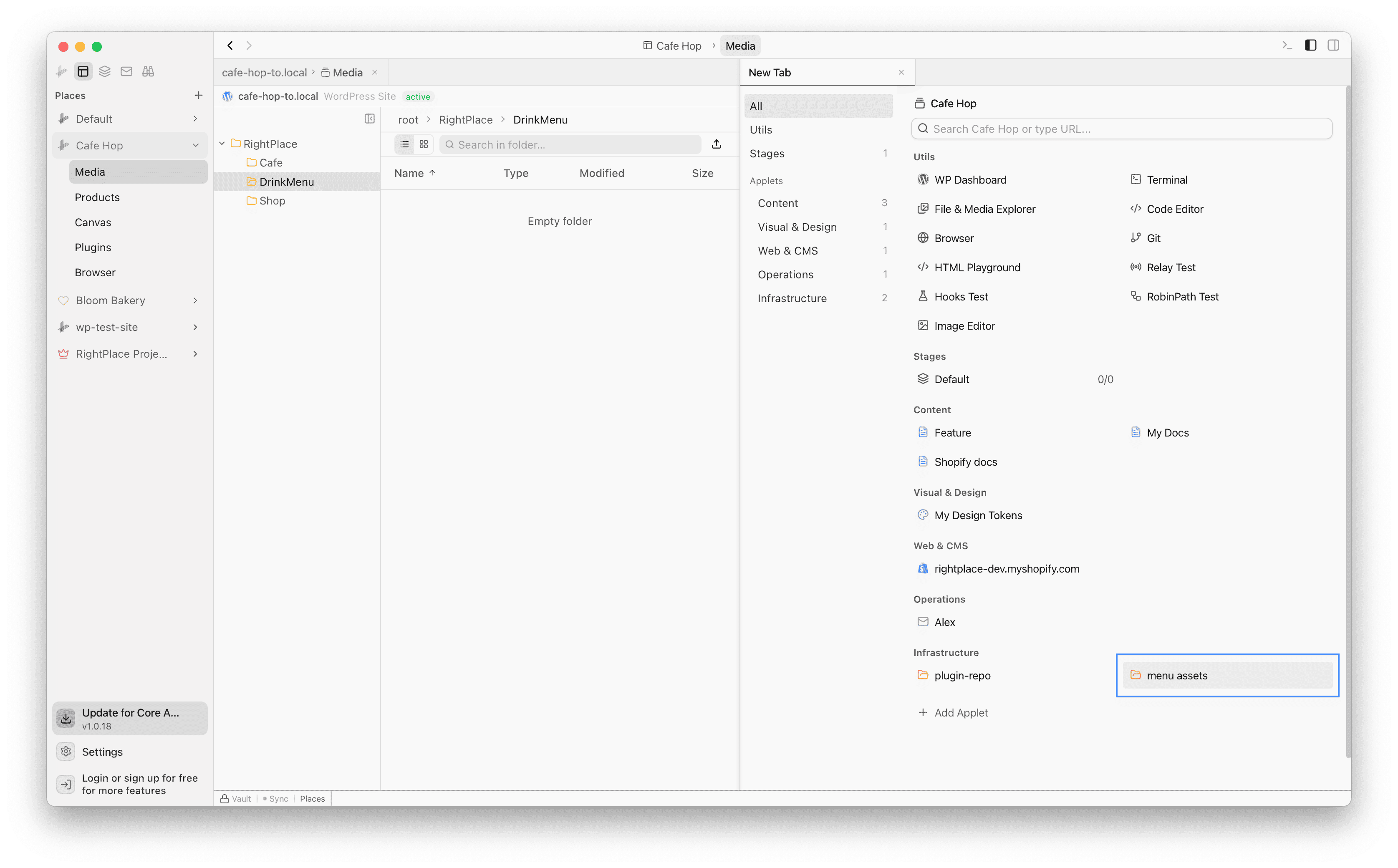
Task: Toggle the right split panel icon
Action: pos(1333,45)
